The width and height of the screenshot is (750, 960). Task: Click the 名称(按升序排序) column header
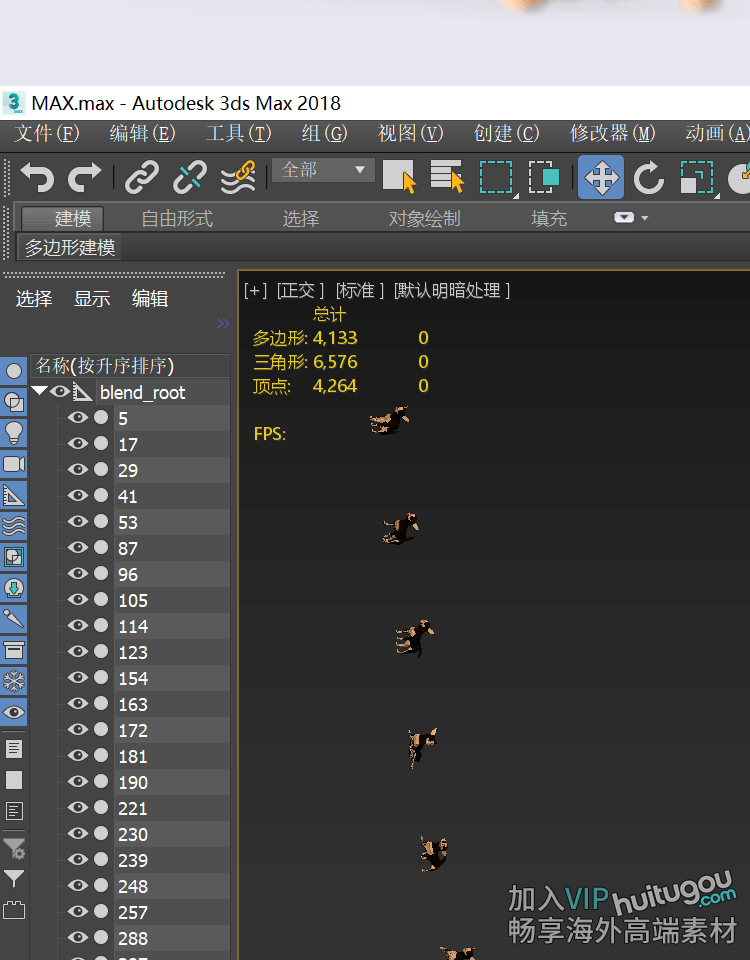105,365
